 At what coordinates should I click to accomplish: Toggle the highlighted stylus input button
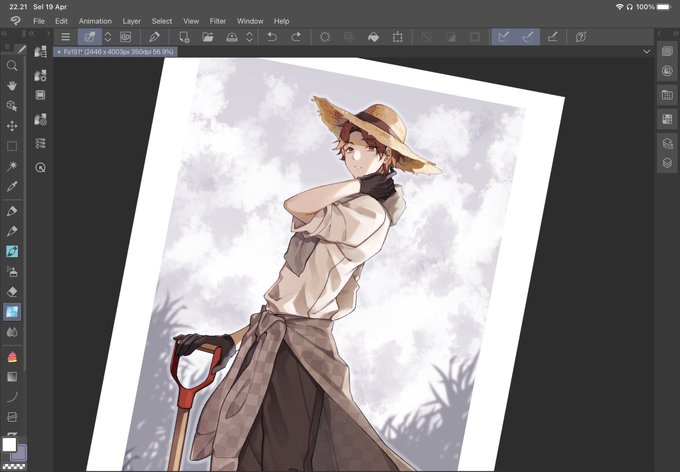click(x=90, y=37)
